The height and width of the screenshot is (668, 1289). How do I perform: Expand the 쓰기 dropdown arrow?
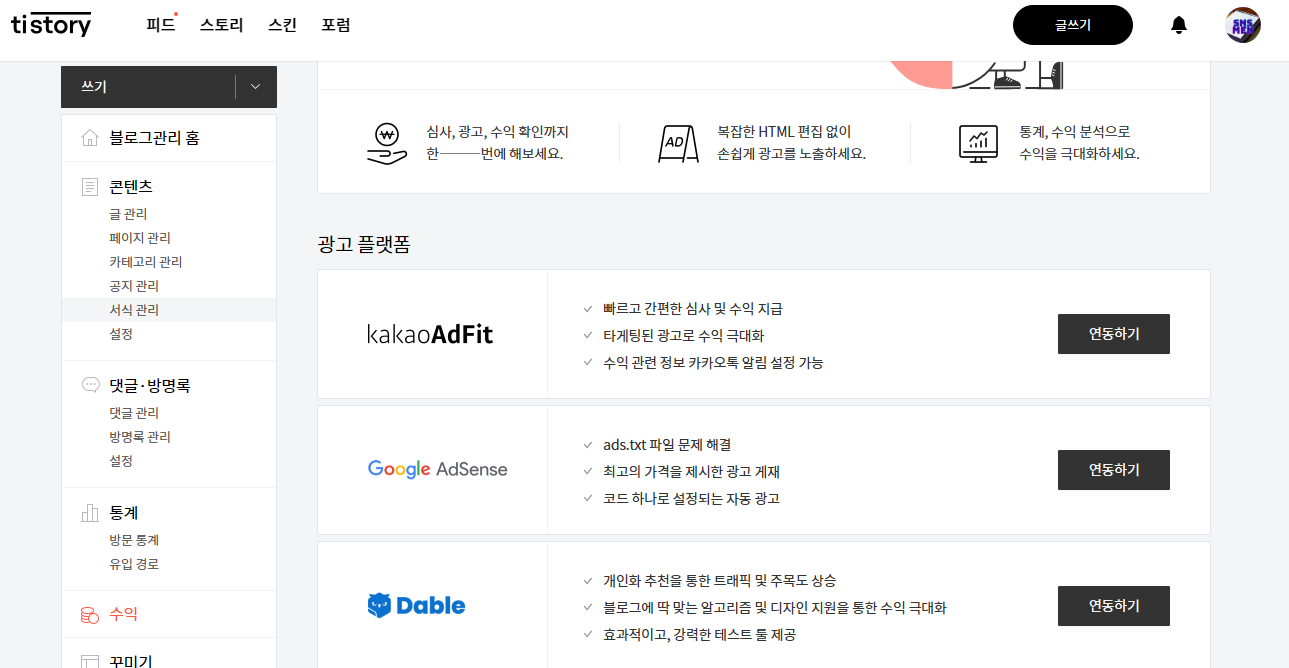(x=256, y=87)
